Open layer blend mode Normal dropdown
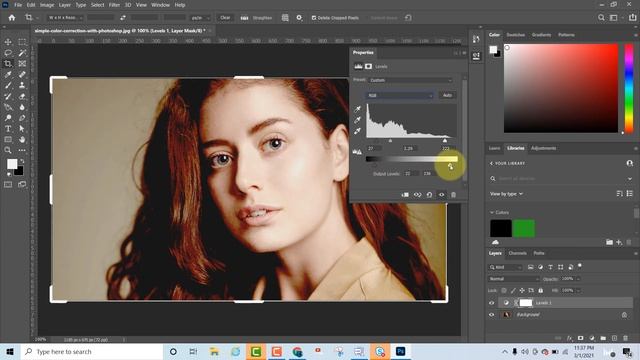Screen dimensions: 640x360 [513, 279]
